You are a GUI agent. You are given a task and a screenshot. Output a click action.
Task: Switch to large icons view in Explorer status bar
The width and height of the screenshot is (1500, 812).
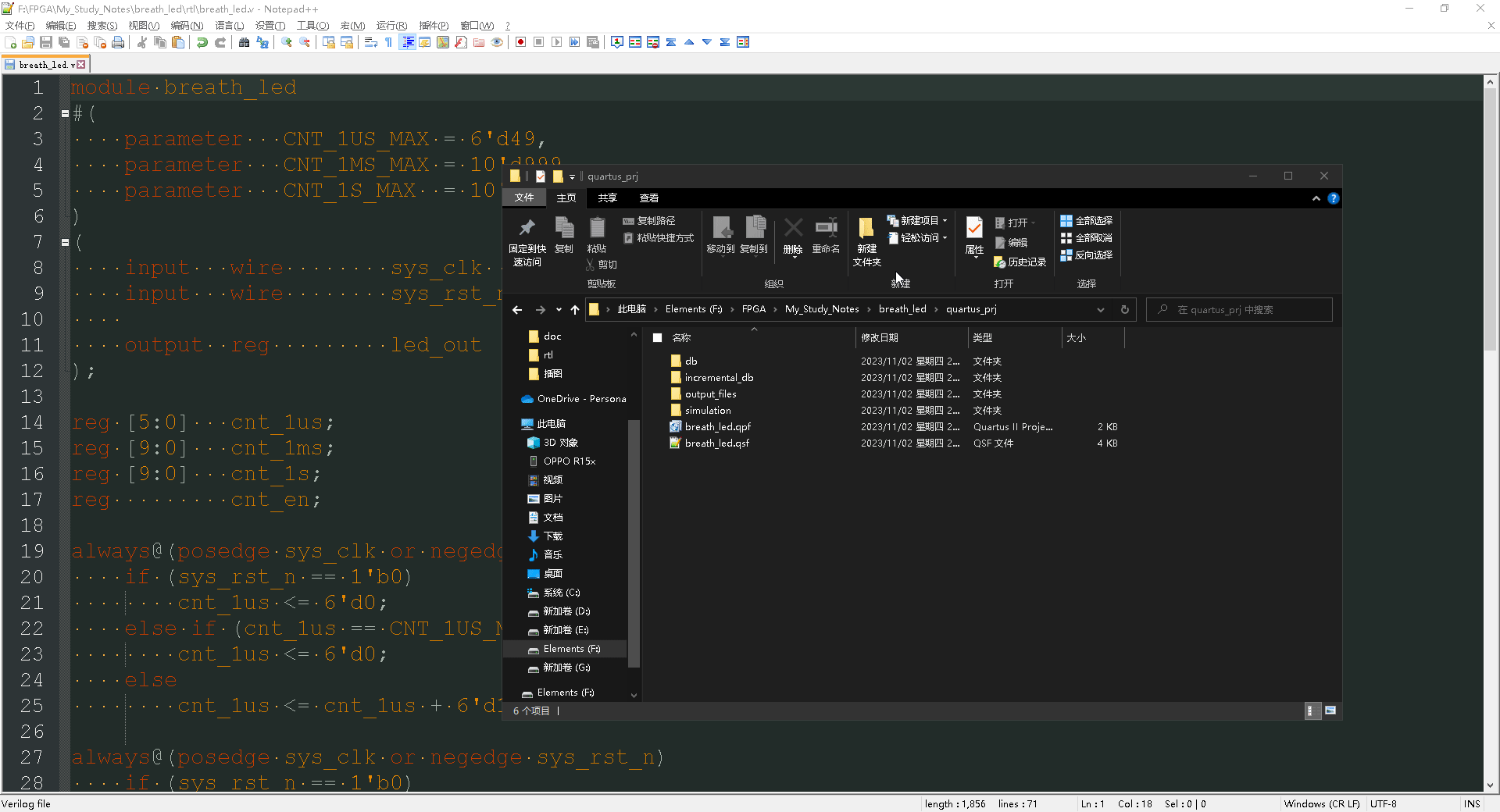(x=1330, y=710)
